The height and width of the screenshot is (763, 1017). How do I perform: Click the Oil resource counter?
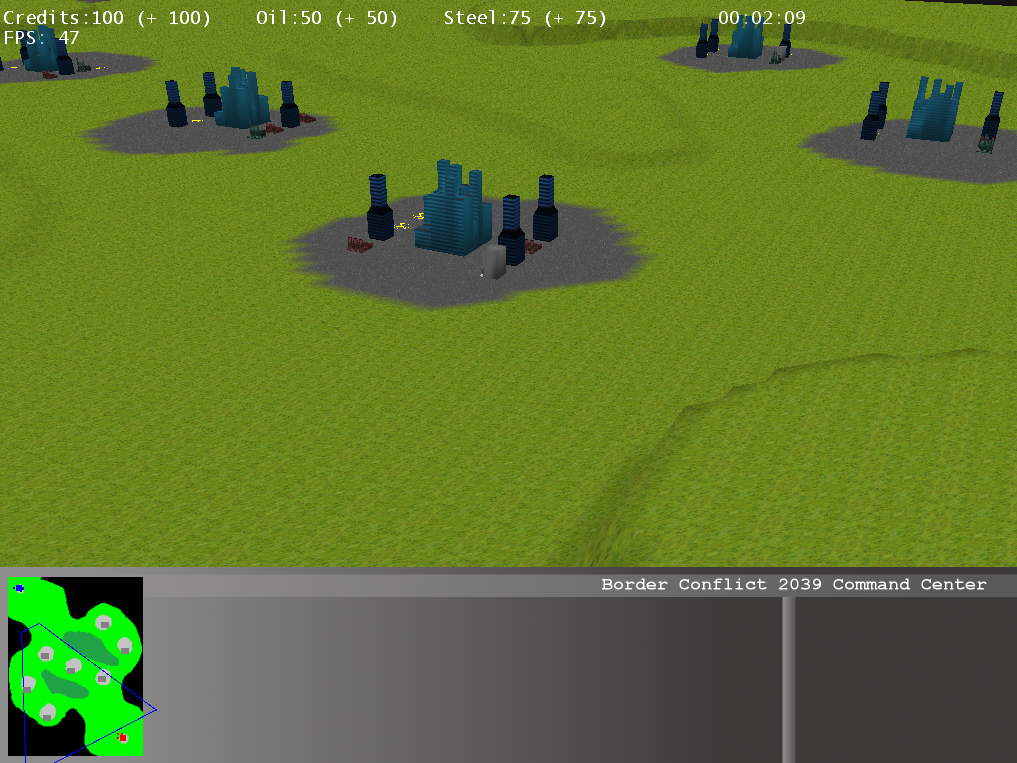tap(326, 18)
